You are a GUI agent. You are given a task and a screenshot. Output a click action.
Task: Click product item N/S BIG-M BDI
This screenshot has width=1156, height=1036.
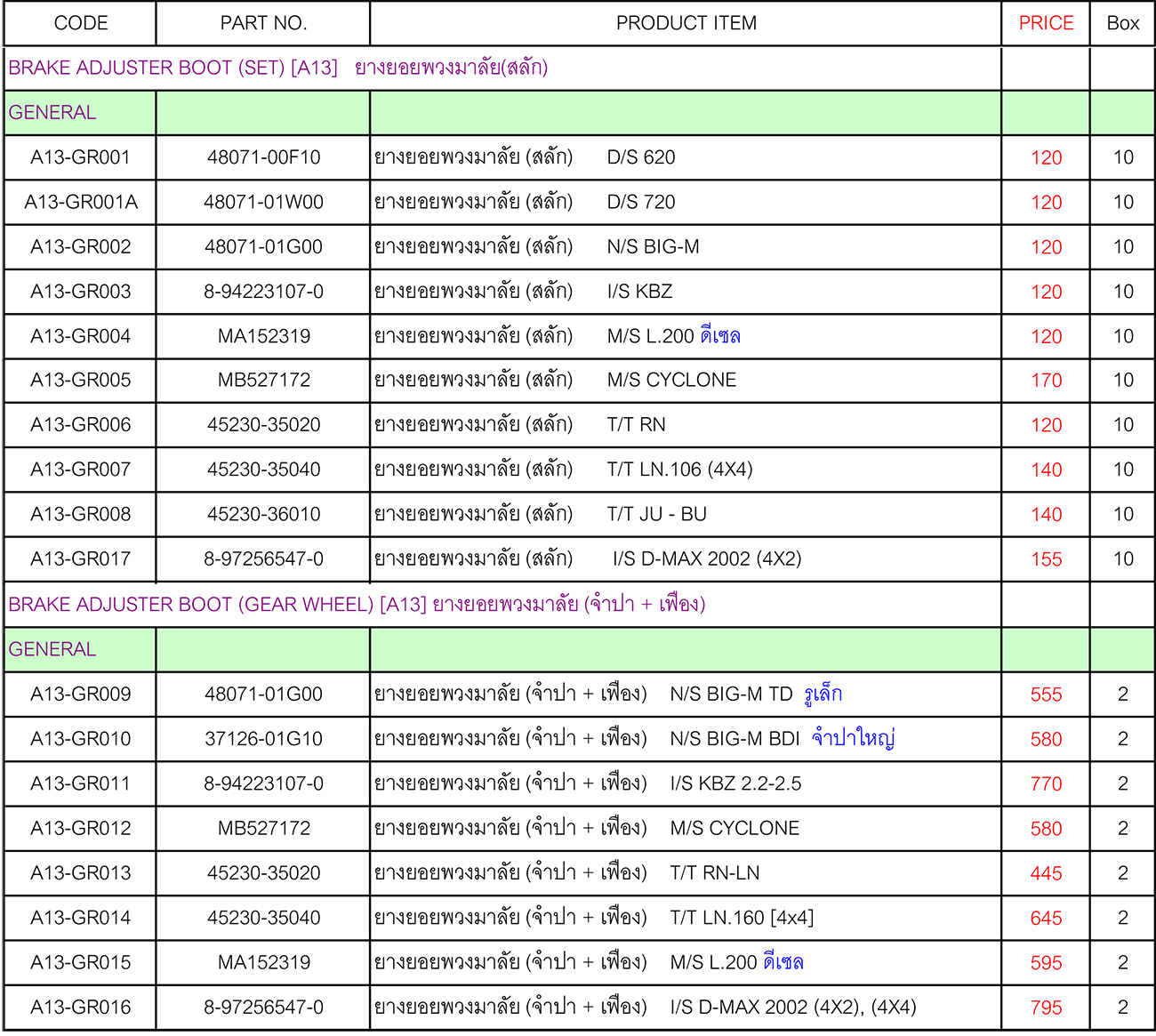click(x=735, y=738)
